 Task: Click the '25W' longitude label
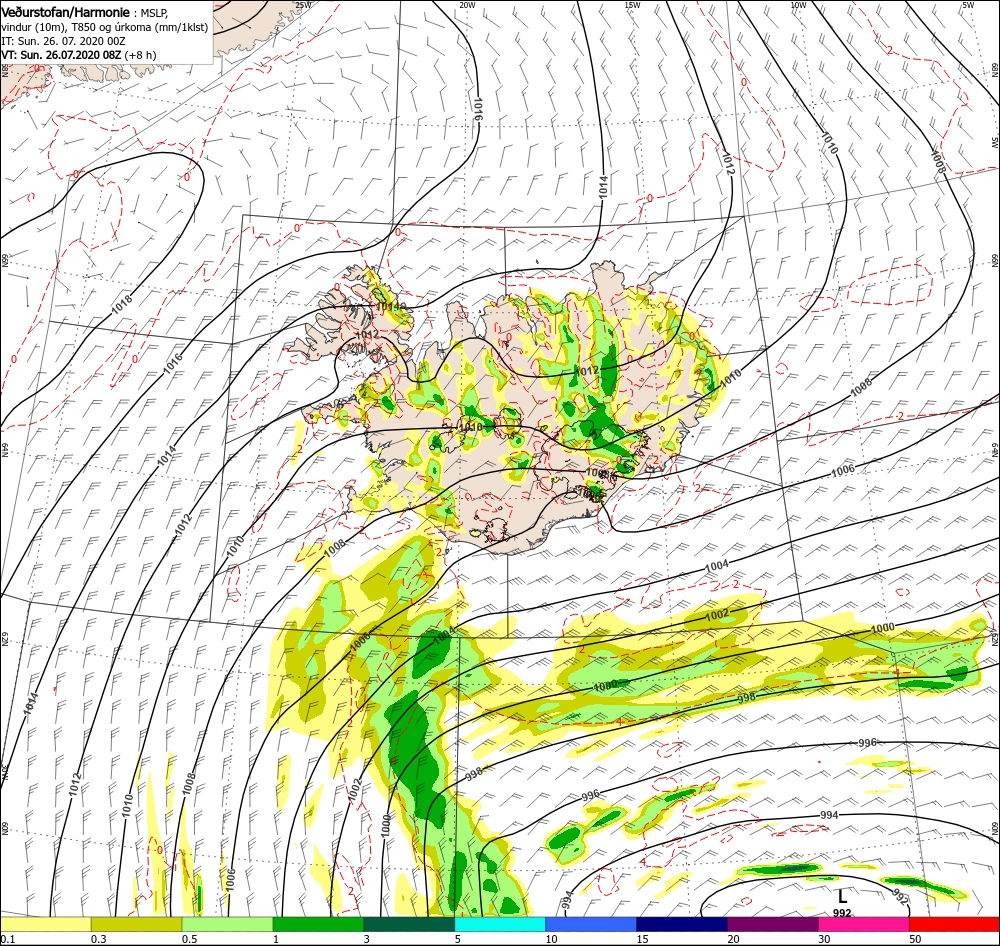303,5
